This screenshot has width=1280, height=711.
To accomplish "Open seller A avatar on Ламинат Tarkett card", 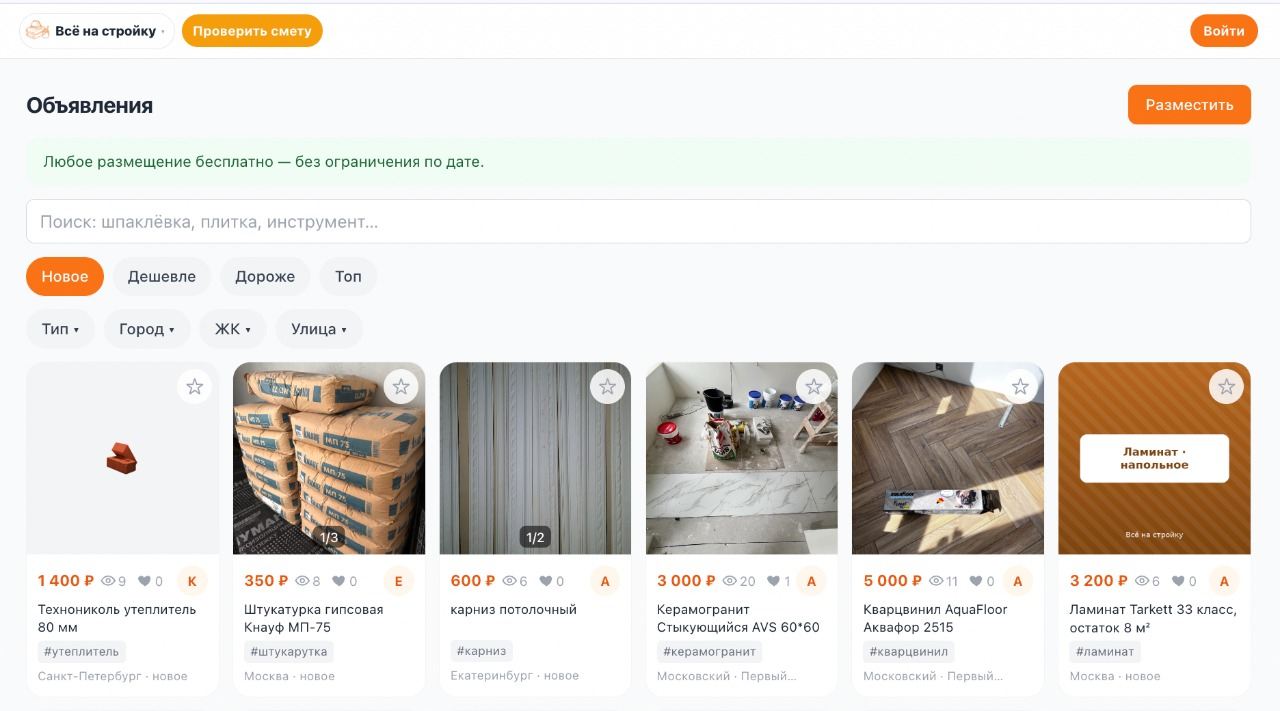I will pyautogui.click(x=1224, y=581).
